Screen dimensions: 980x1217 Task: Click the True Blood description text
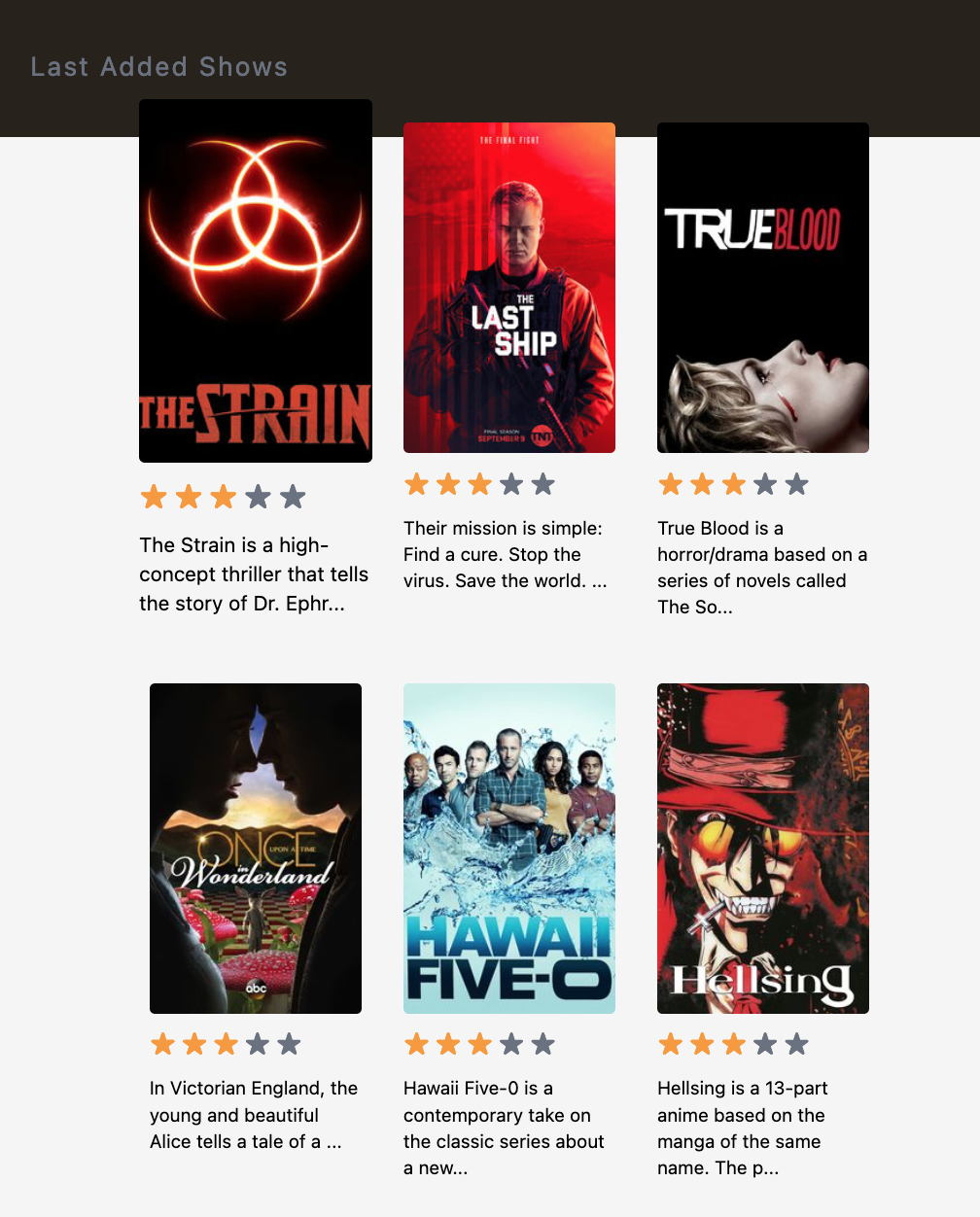click(762, 568)
